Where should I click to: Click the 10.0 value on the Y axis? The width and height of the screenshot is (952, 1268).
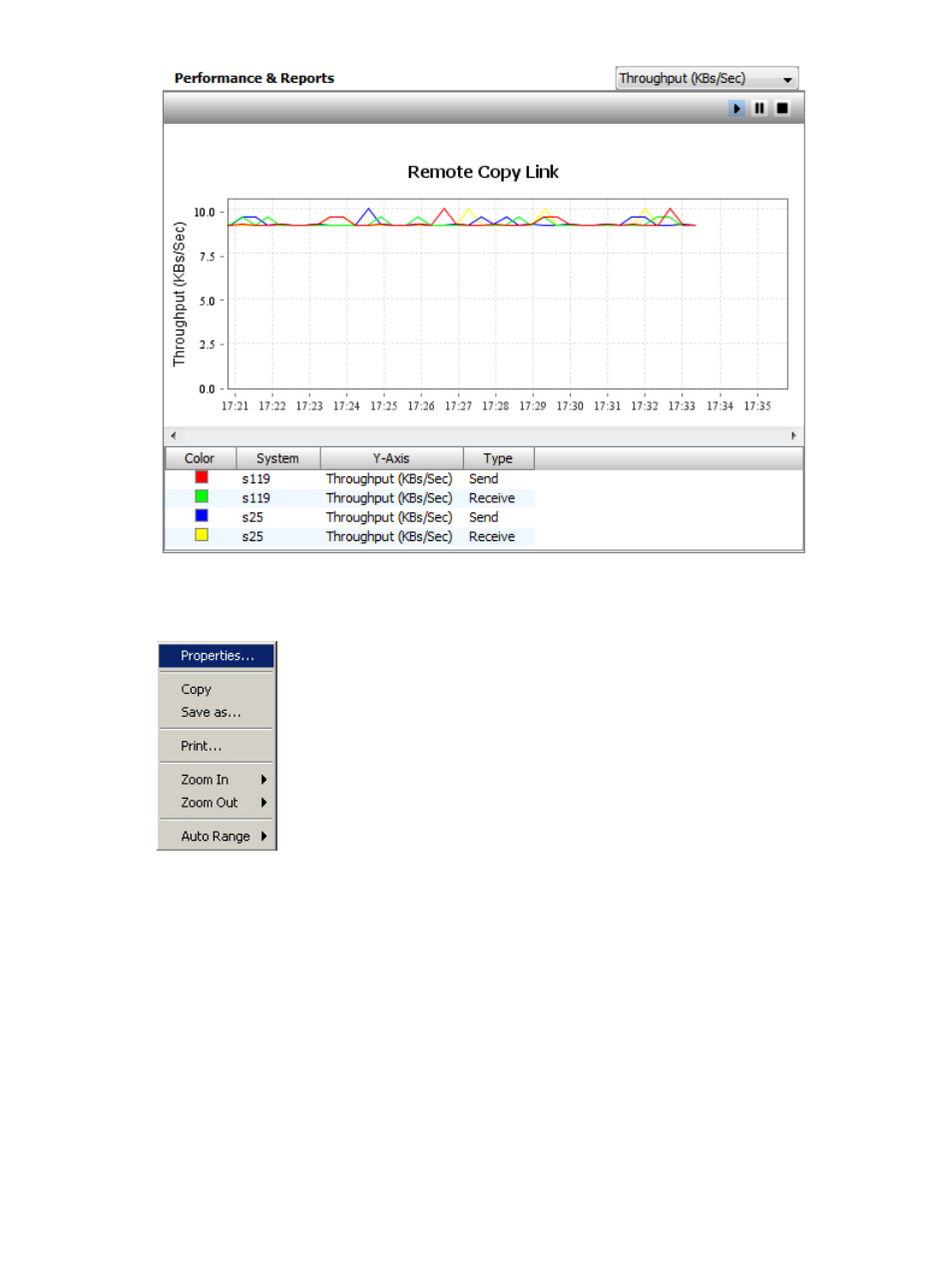(205, 213)
